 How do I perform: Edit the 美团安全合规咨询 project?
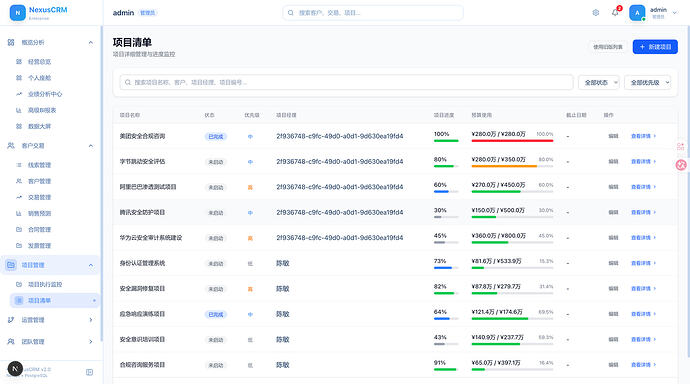tap(613, 136)
